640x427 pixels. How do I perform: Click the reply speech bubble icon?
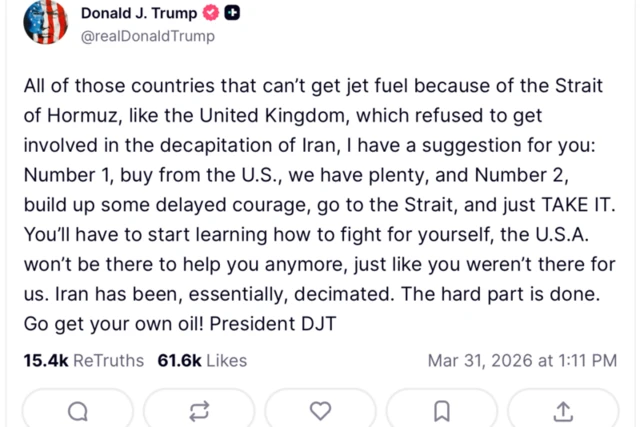[x=78, y=410]
